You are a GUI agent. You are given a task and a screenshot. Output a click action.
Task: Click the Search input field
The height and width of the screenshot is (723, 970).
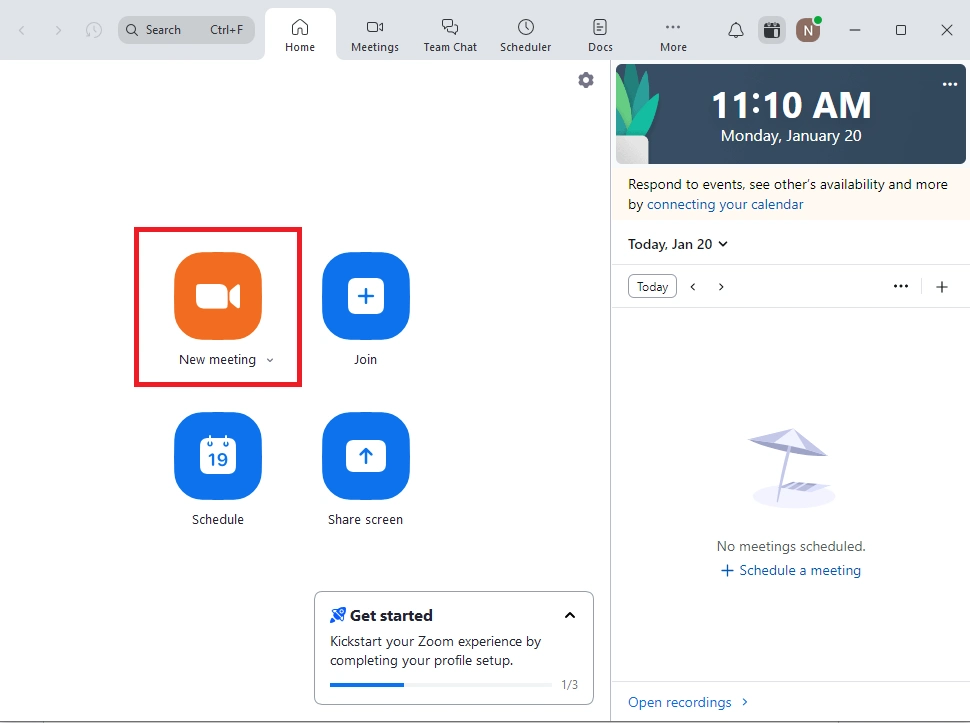(x=186, y=30)
